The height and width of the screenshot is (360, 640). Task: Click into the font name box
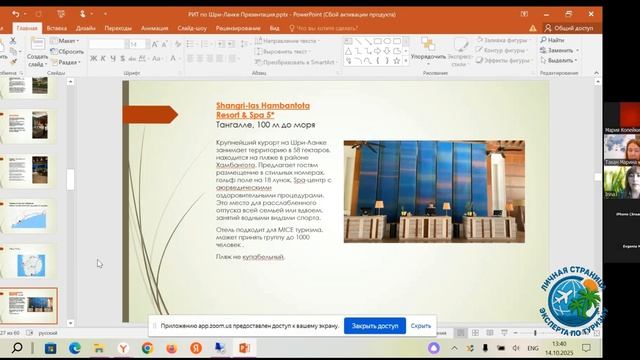pyautogui.click(x=106, y=44)
